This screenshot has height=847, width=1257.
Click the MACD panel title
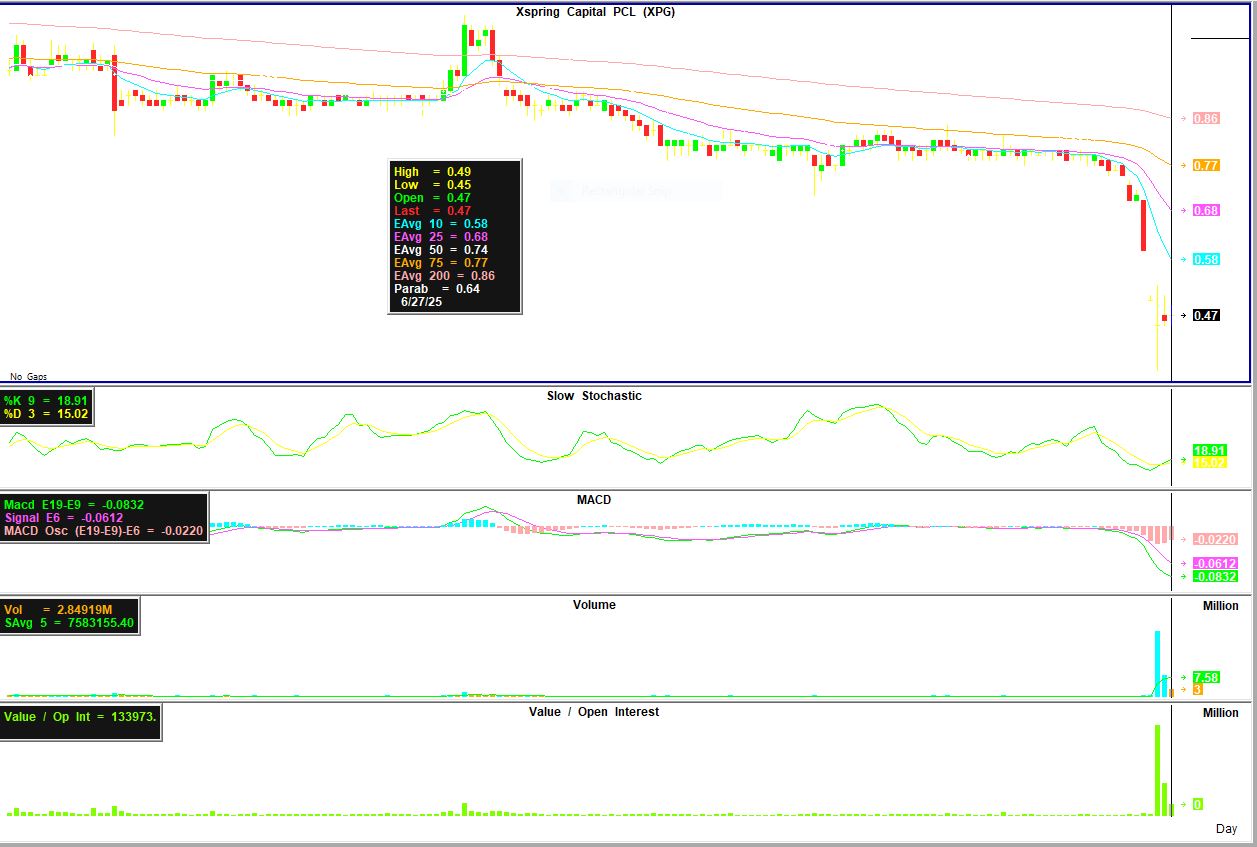[x=594, y=500]
